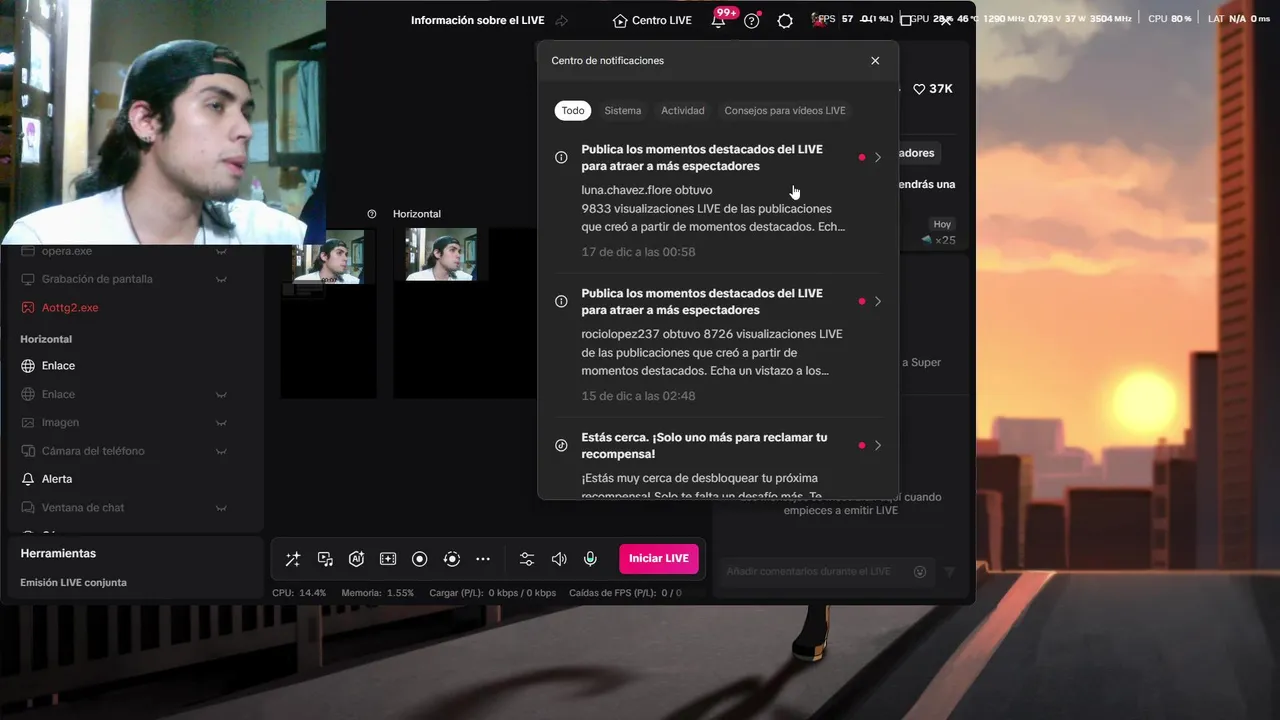Click the 37K likes heart counter
The width and height of the screenshot is (1280, 720).
click(932, 89)
